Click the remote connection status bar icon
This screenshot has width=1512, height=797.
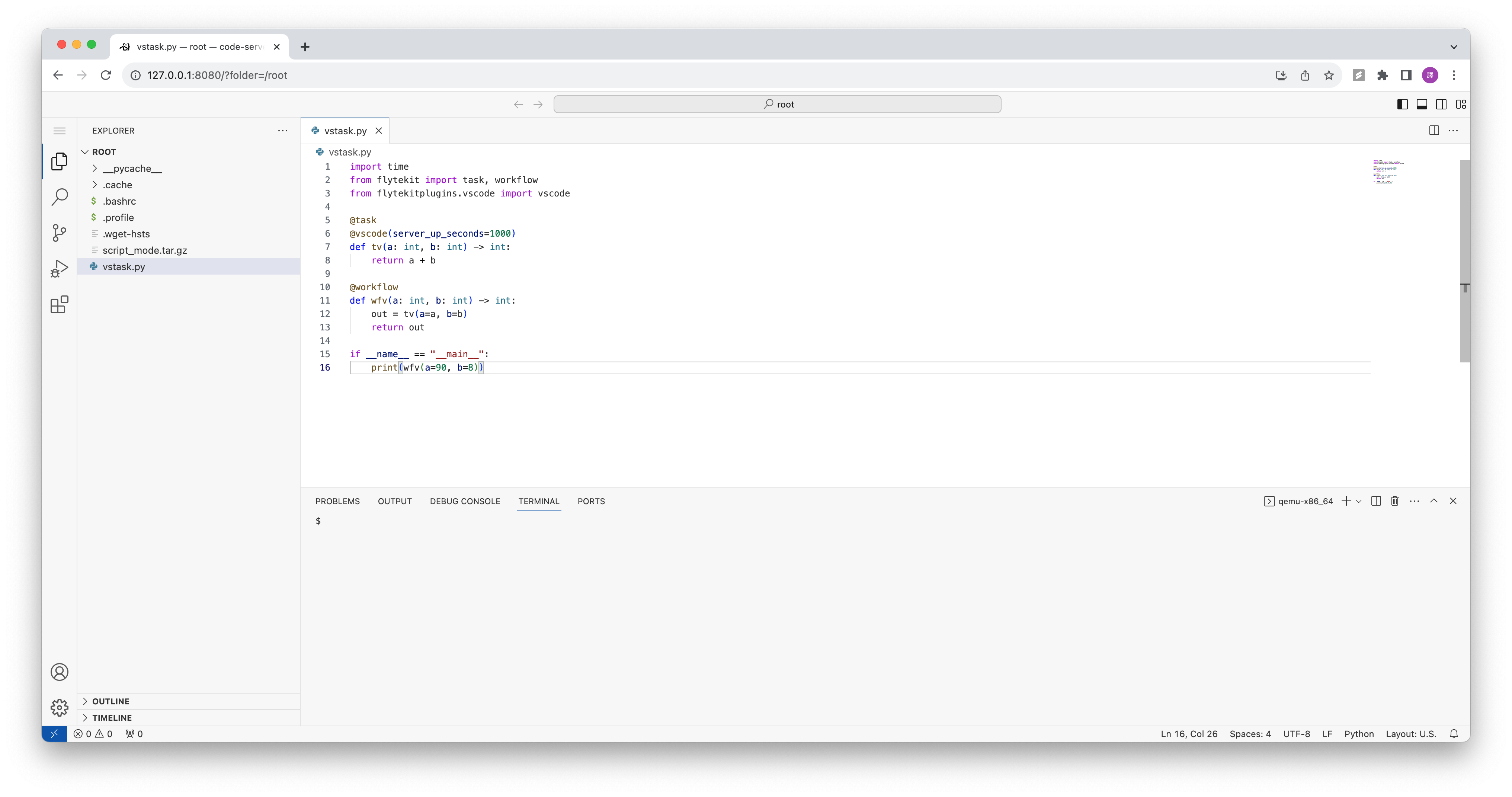pos(54,734)
